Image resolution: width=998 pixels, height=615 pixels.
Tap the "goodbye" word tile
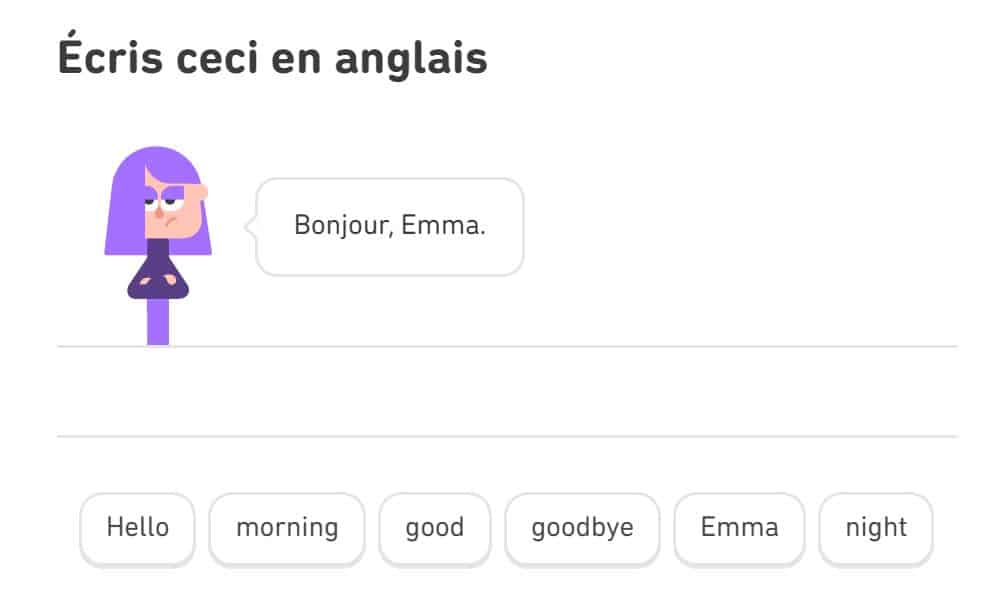coord(582,528)
